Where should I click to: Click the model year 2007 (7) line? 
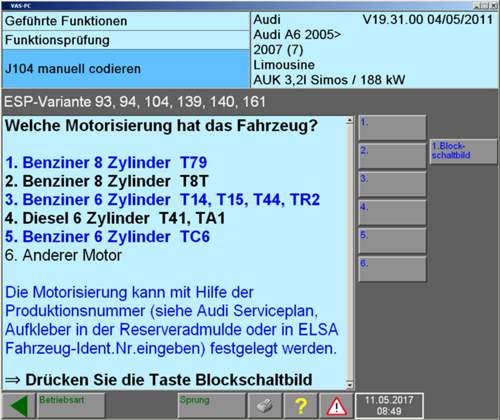coord(278,50)
